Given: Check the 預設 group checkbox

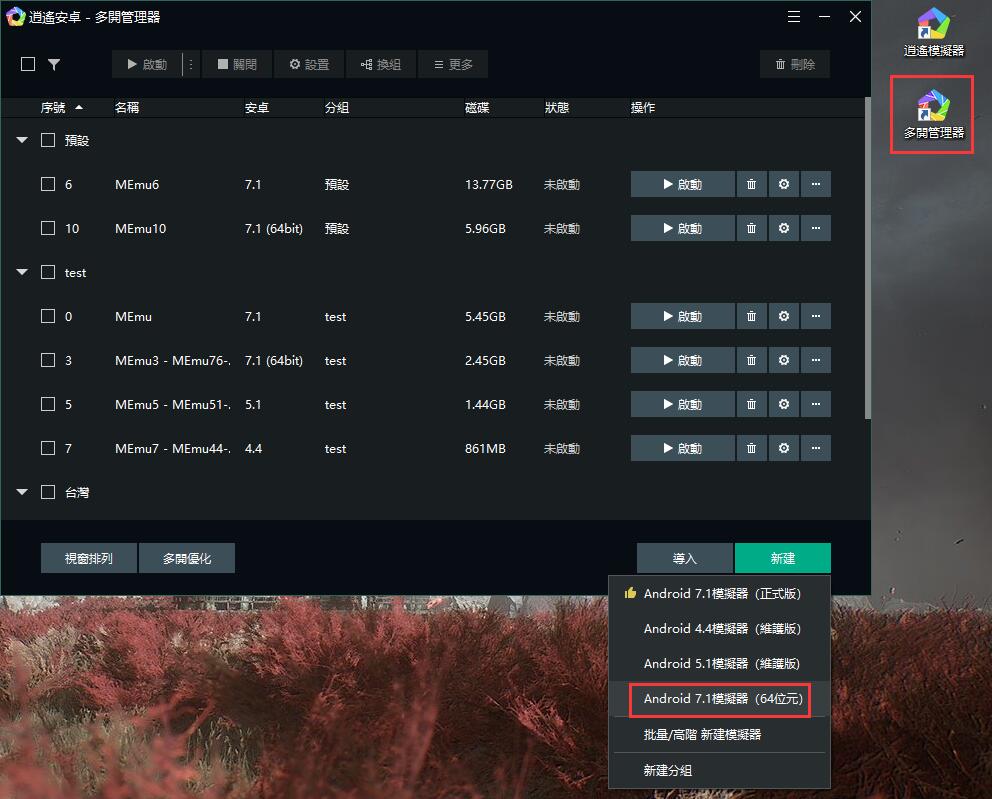Looking at the screenshot, I should 48,140.
